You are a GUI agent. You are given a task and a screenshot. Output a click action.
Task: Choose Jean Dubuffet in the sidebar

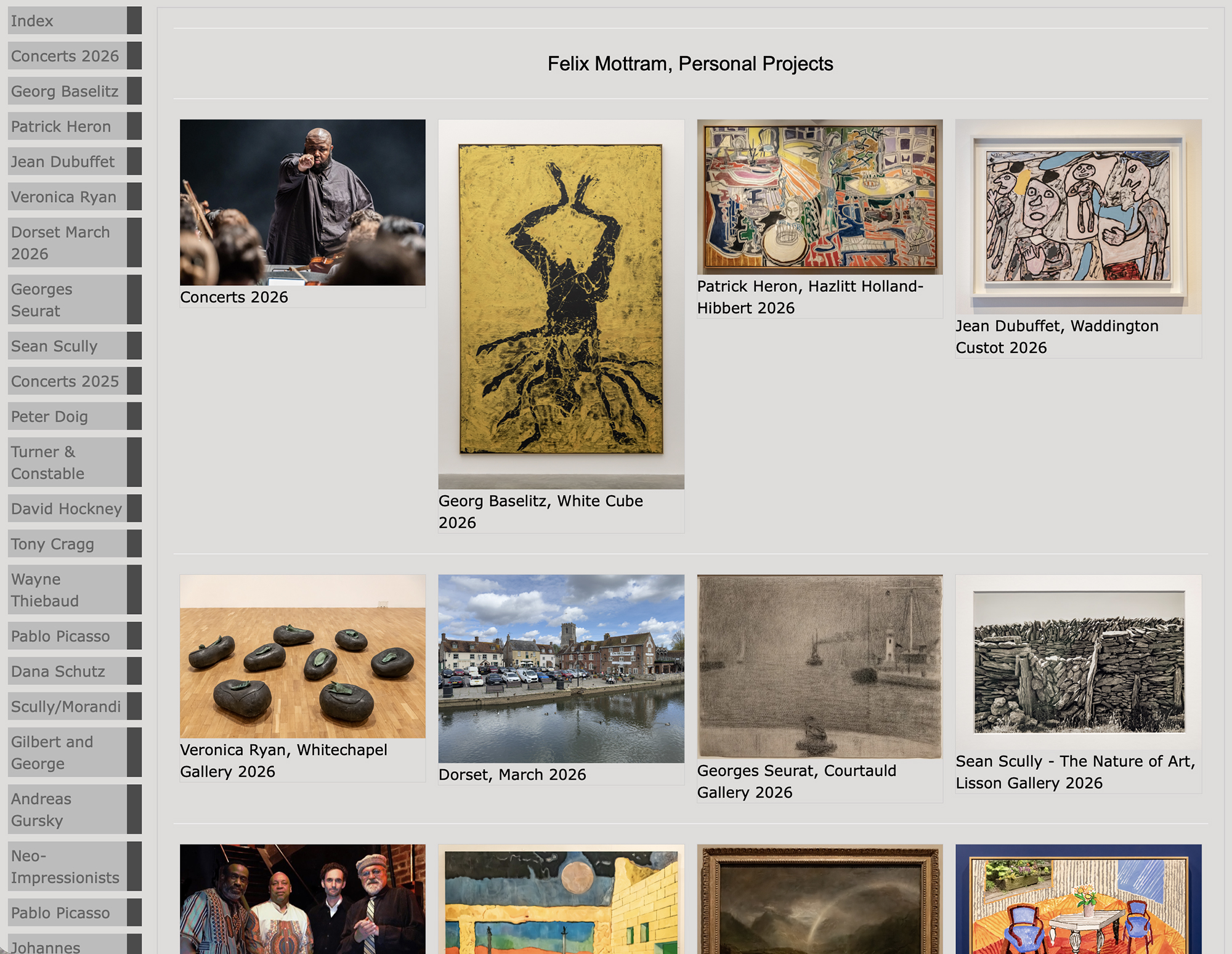[75, 161]
